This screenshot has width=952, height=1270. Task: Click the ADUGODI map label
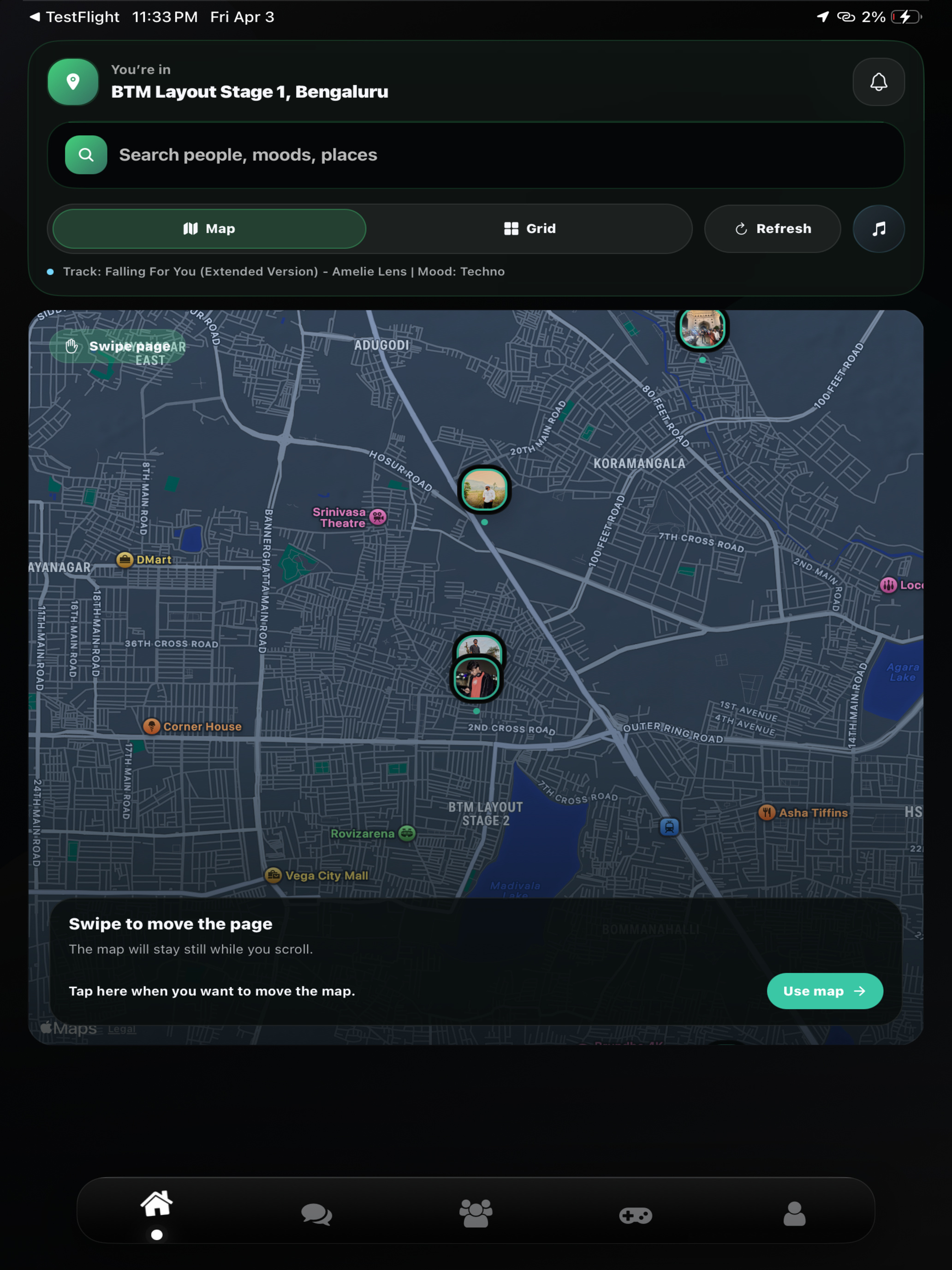381,345
